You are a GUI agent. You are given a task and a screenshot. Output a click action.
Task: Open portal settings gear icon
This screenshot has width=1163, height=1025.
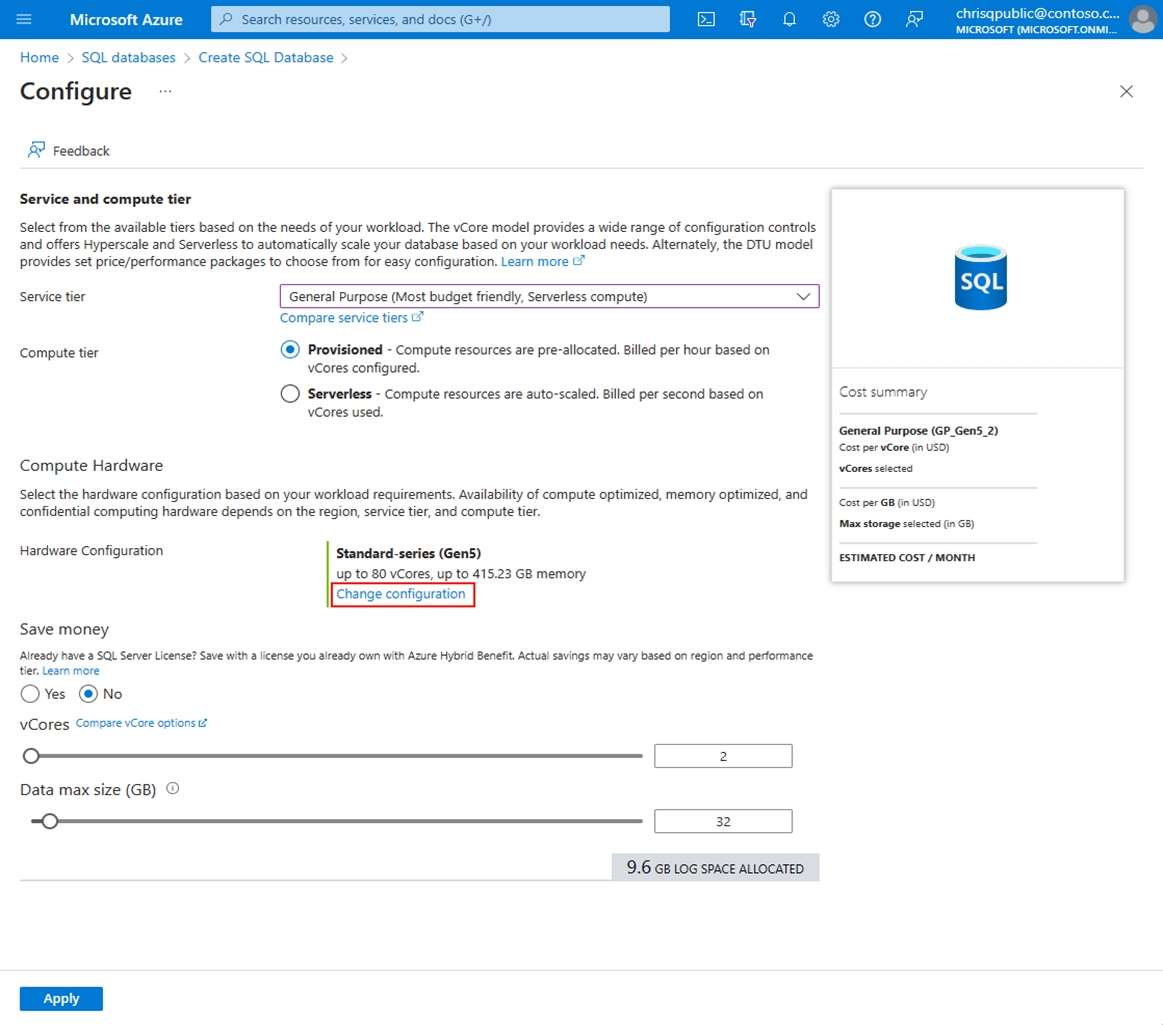pyautogui.click(x=831, y=19)
